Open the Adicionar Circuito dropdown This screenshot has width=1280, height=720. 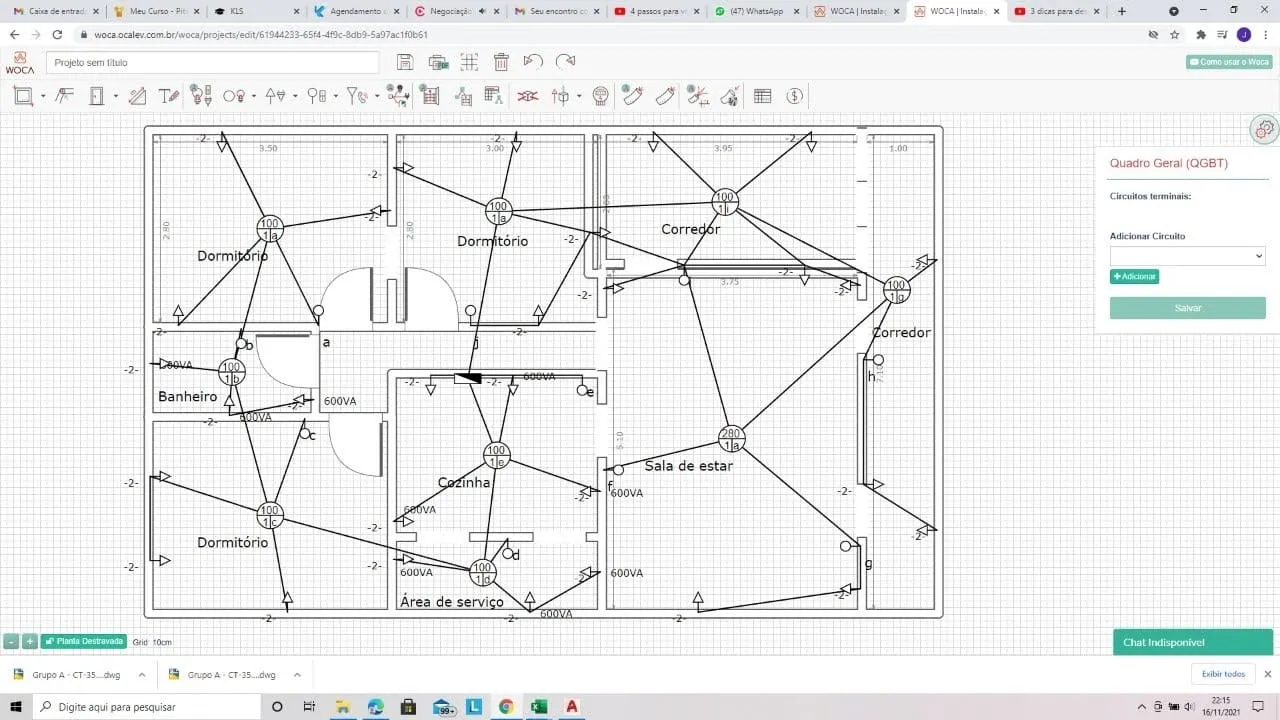pyautogui.click(x=1187, y=256)
